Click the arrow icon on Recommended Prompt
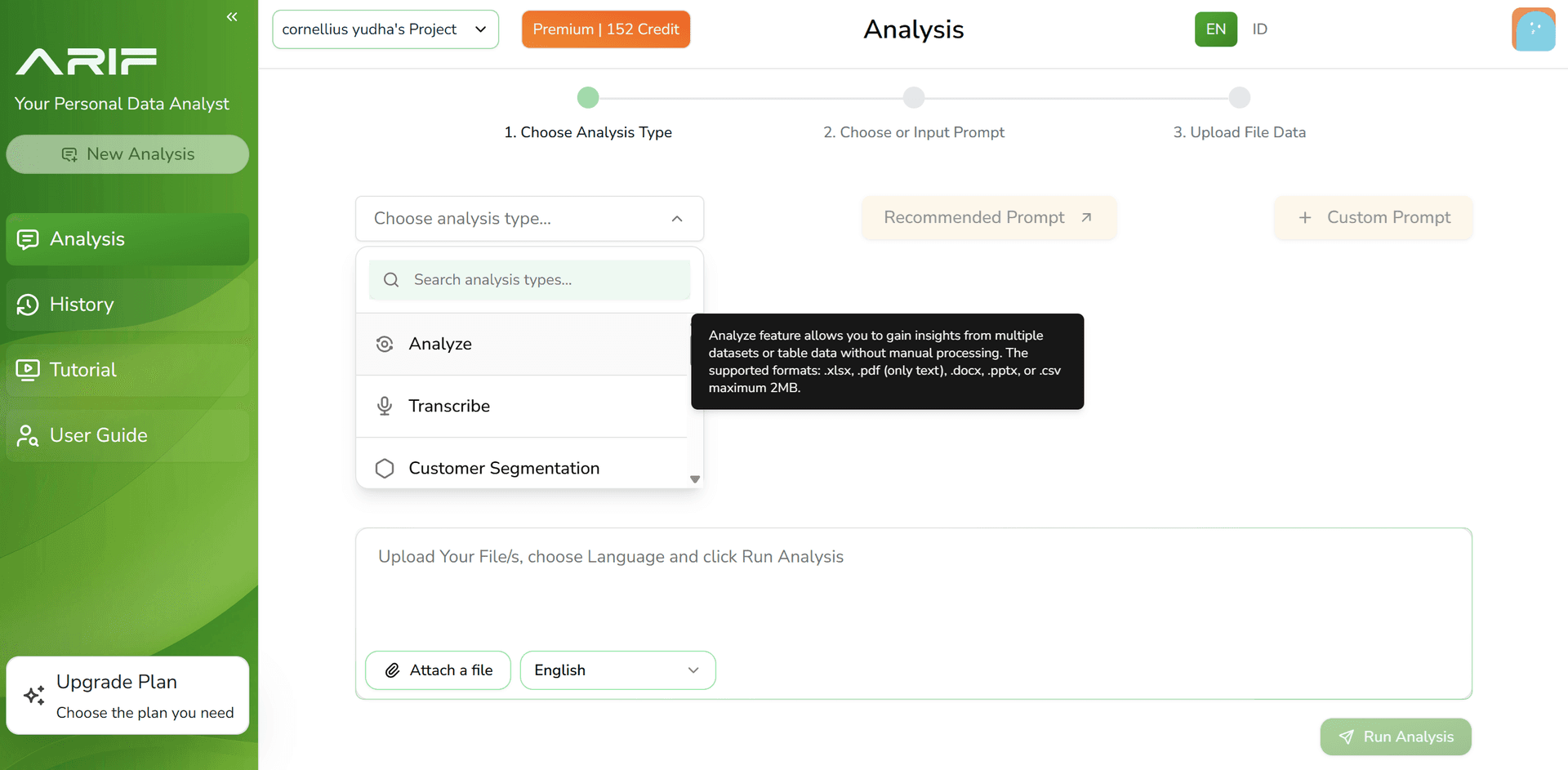The width and height of the screenshot is (1568, 770). click(1086, 217)
